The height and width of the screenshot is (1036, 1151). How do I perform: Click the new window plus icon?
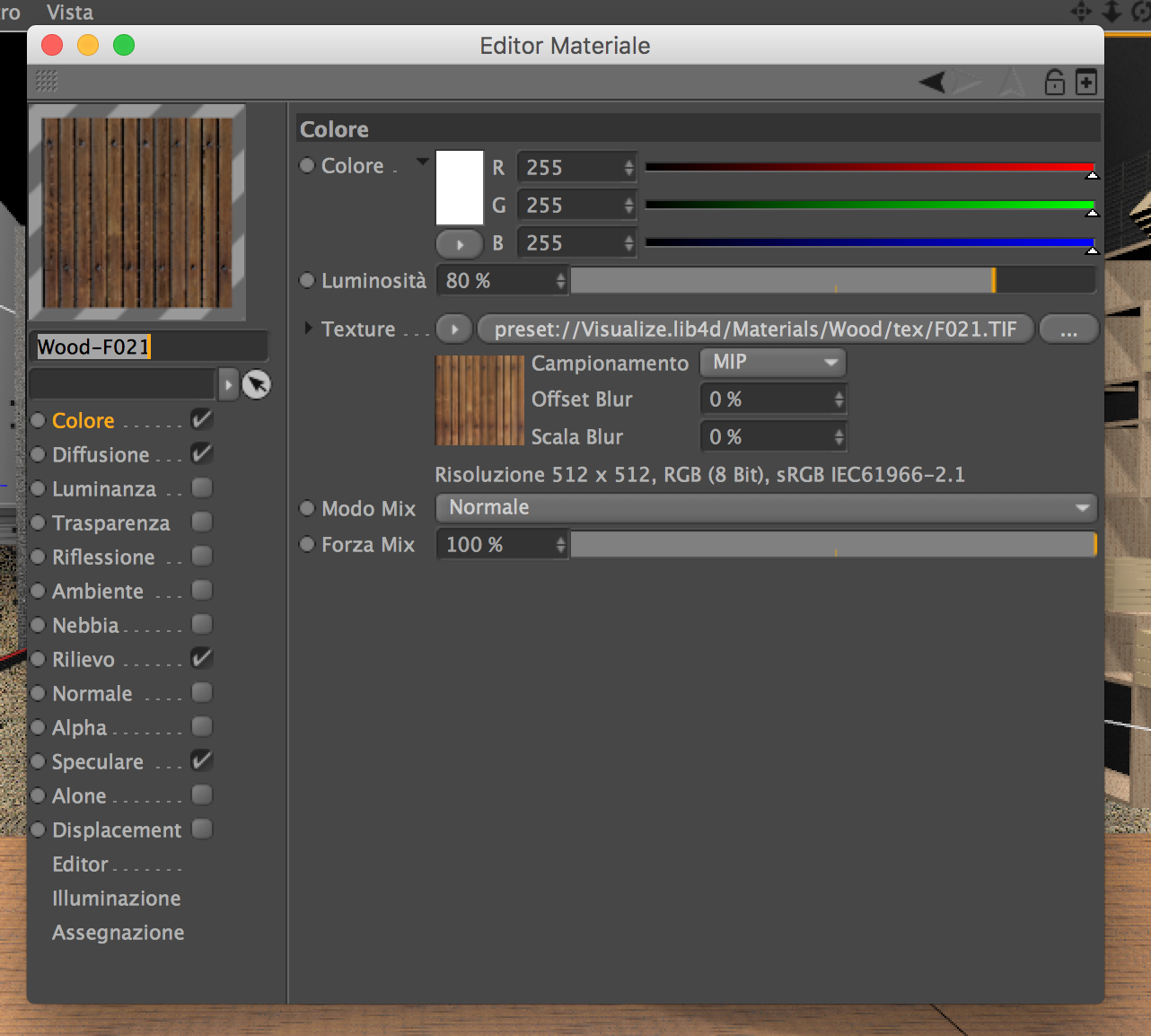(x=1085, y=82)
